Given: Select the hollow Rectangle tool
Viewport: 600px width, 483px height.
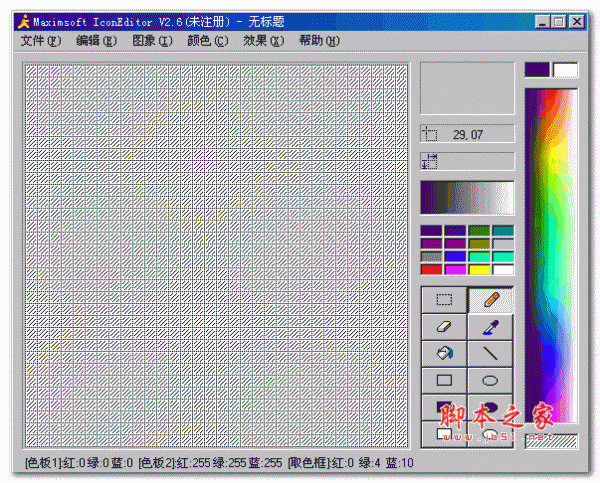Looking at the screenshot, I should (444, 380).
